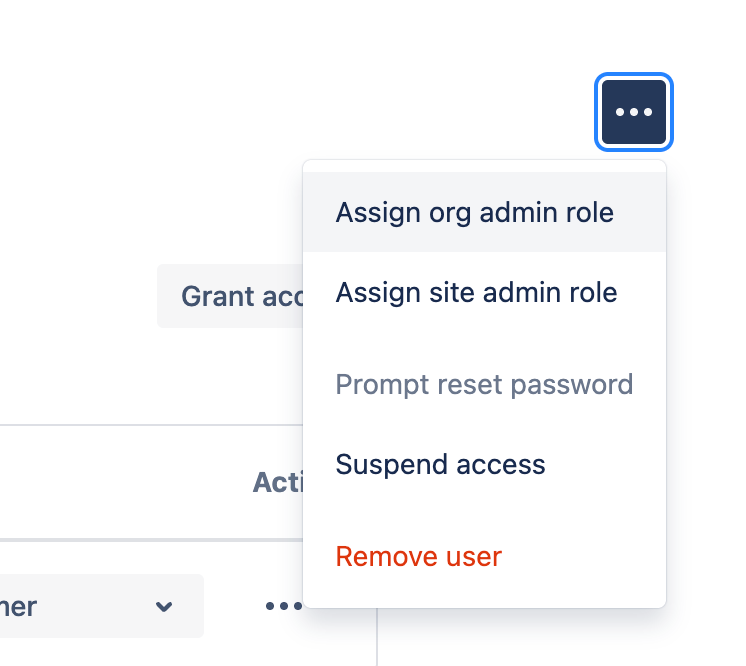Open the role dropdown ending in 'ner'

[x=101, y=606]
